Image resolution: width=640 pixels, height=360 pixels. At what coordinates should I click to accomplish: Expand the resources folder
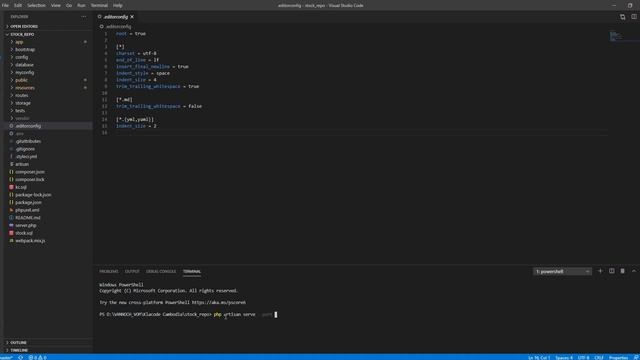[25, 88]
